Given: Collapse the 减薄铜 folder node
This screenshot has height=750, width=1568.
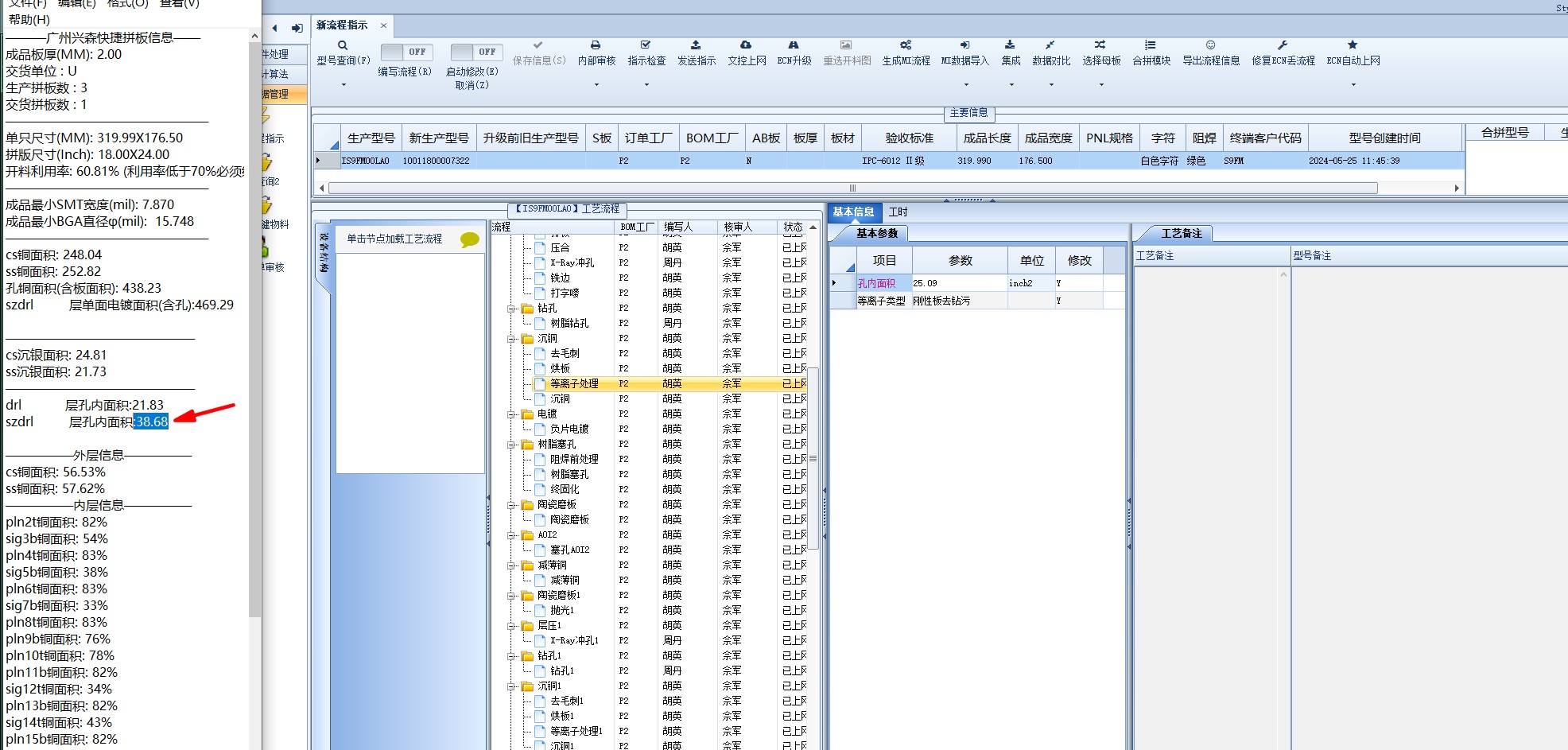Looking at the screenshot, I should (x=512, y=565).
